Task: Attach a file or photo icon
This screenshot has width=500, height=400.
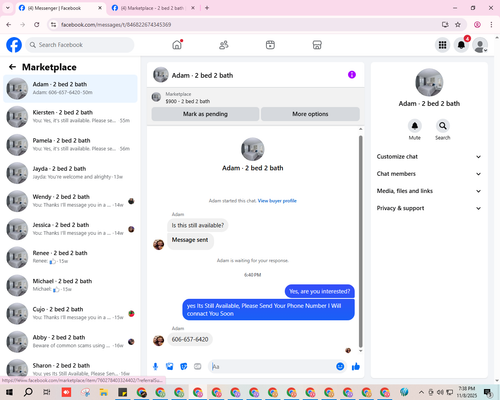Action: [170, 367]
